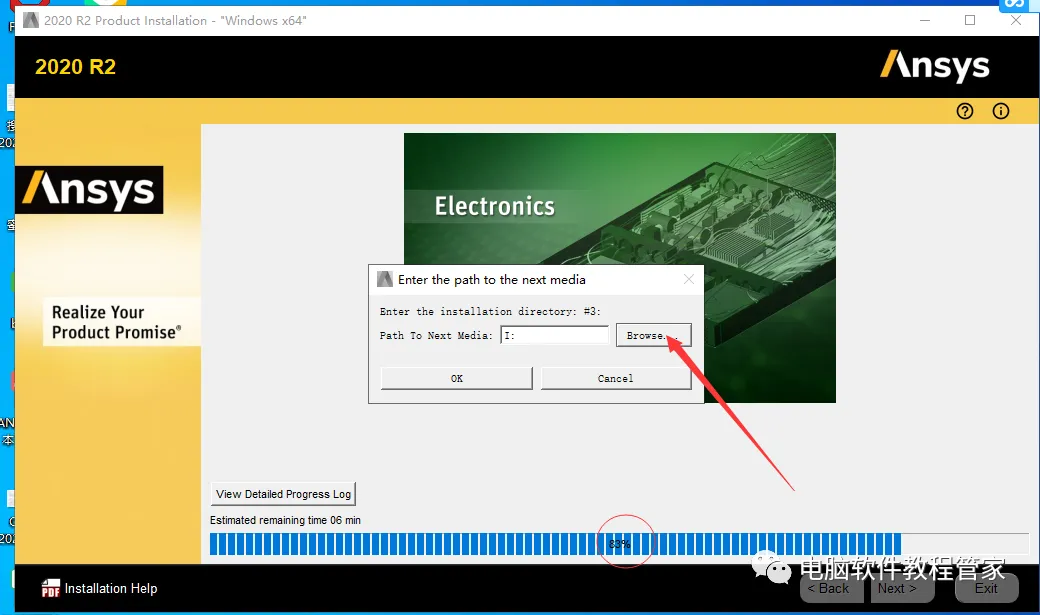The height and width of the screenshot is (615, 1040).
Task: Click the installation progress bar
Action: tap(619, 544)
